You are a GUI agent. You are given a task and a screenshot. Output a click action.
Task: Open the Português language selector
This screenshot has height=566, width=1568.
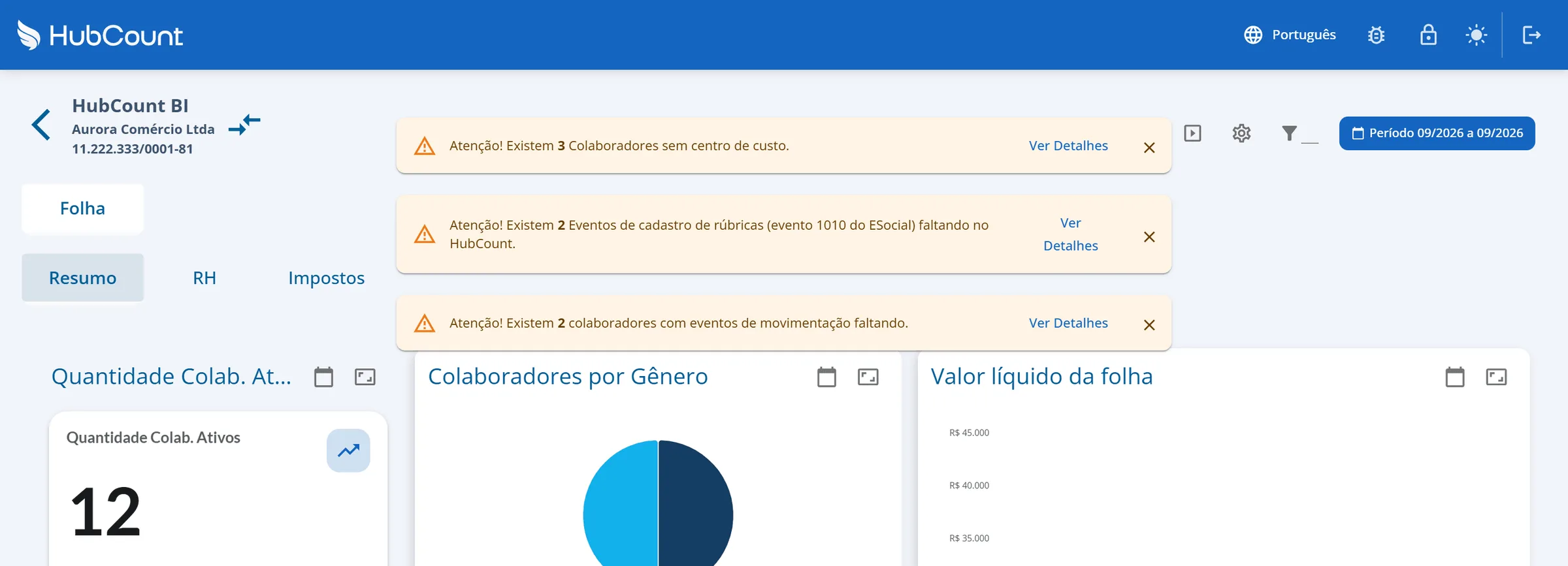1290,35
